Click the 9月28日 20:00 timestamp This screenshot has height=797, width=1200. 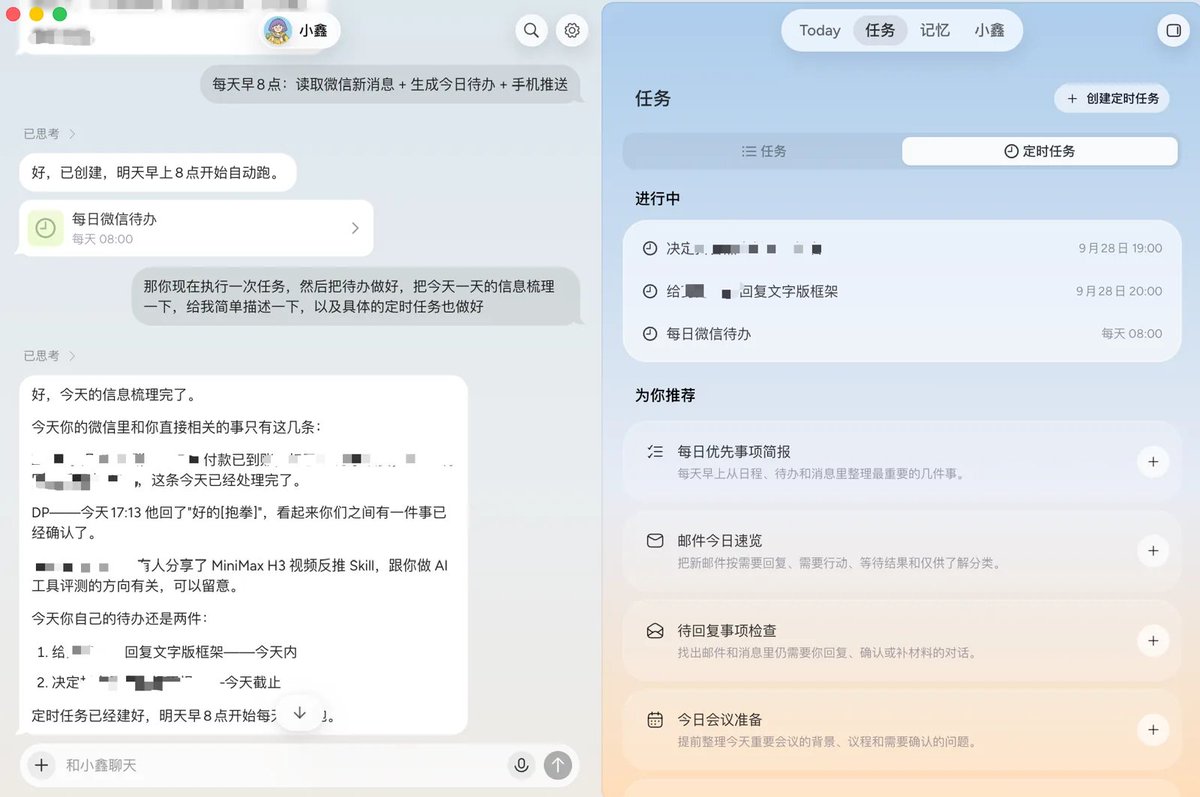pos(1119,291)
